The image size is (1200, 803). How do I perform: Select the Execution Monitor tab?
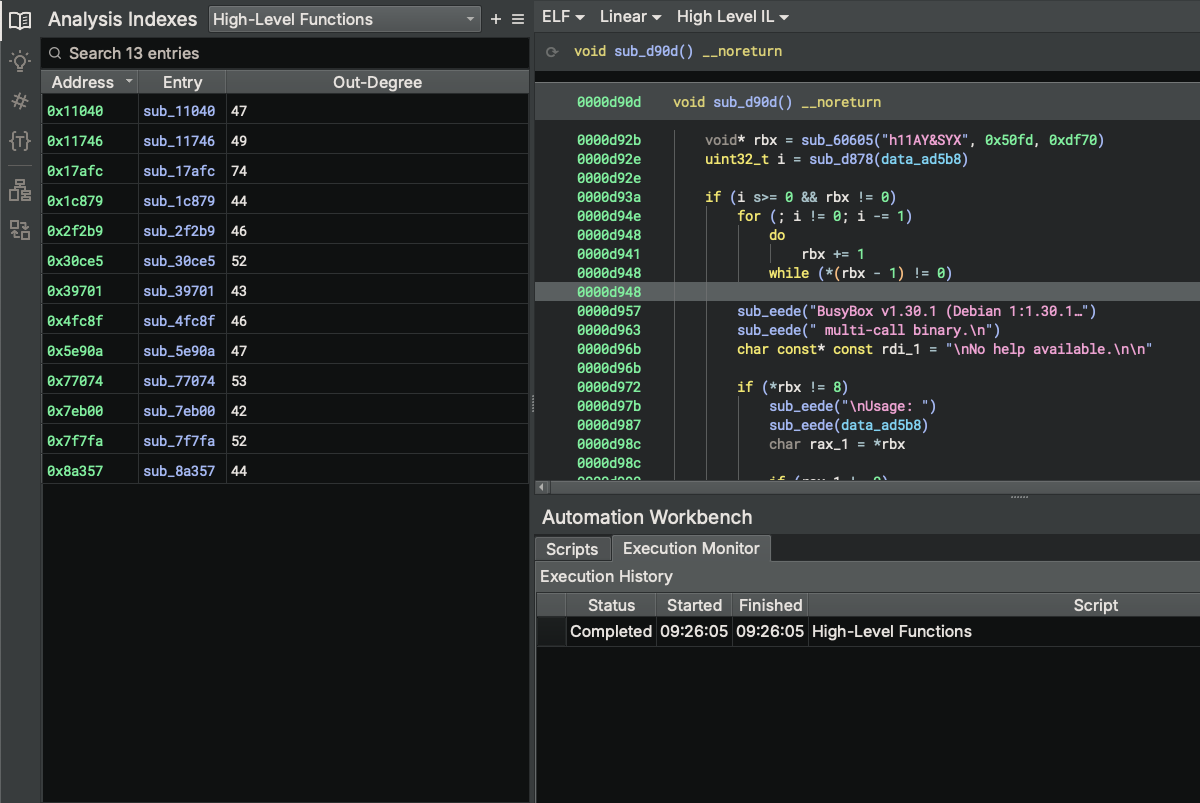coord(691,548)
